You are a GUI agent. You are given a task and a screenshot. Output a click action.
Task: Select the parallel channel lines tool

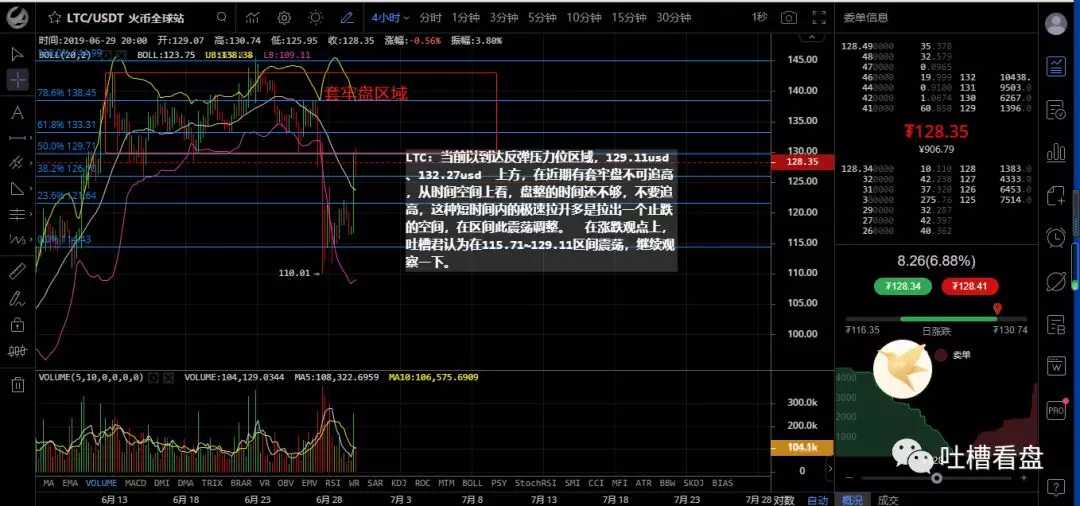[x=17, y=163]
